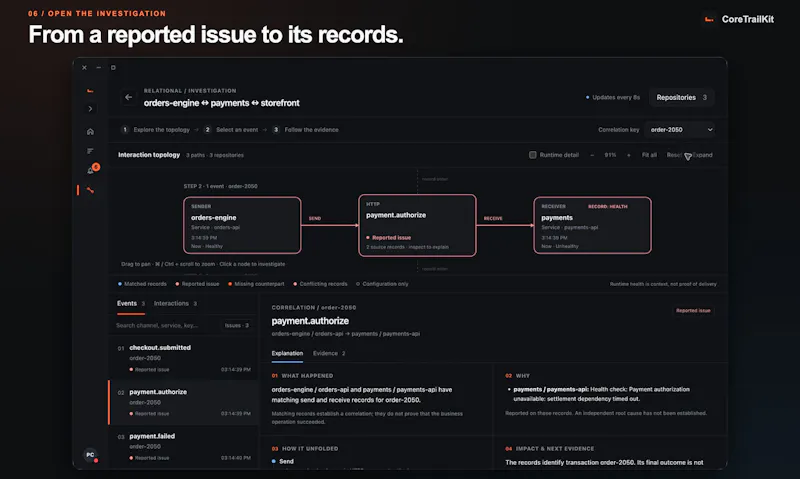The image size is (800, 479).
Task: Open the Evidence 2 tab
Action: pos(329,354)
